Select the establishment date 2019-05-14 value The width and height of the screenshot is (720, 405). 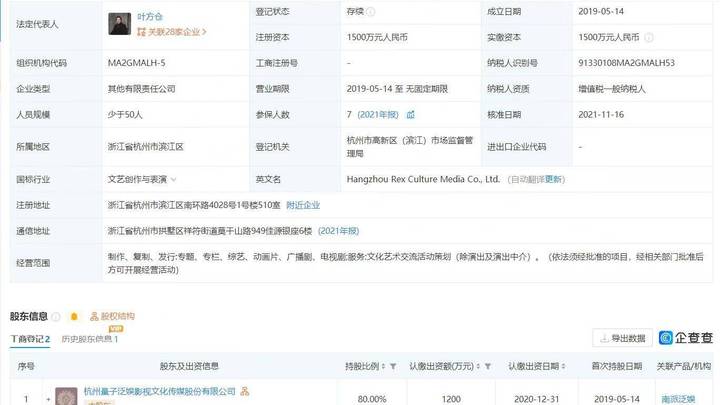point(601,12)
